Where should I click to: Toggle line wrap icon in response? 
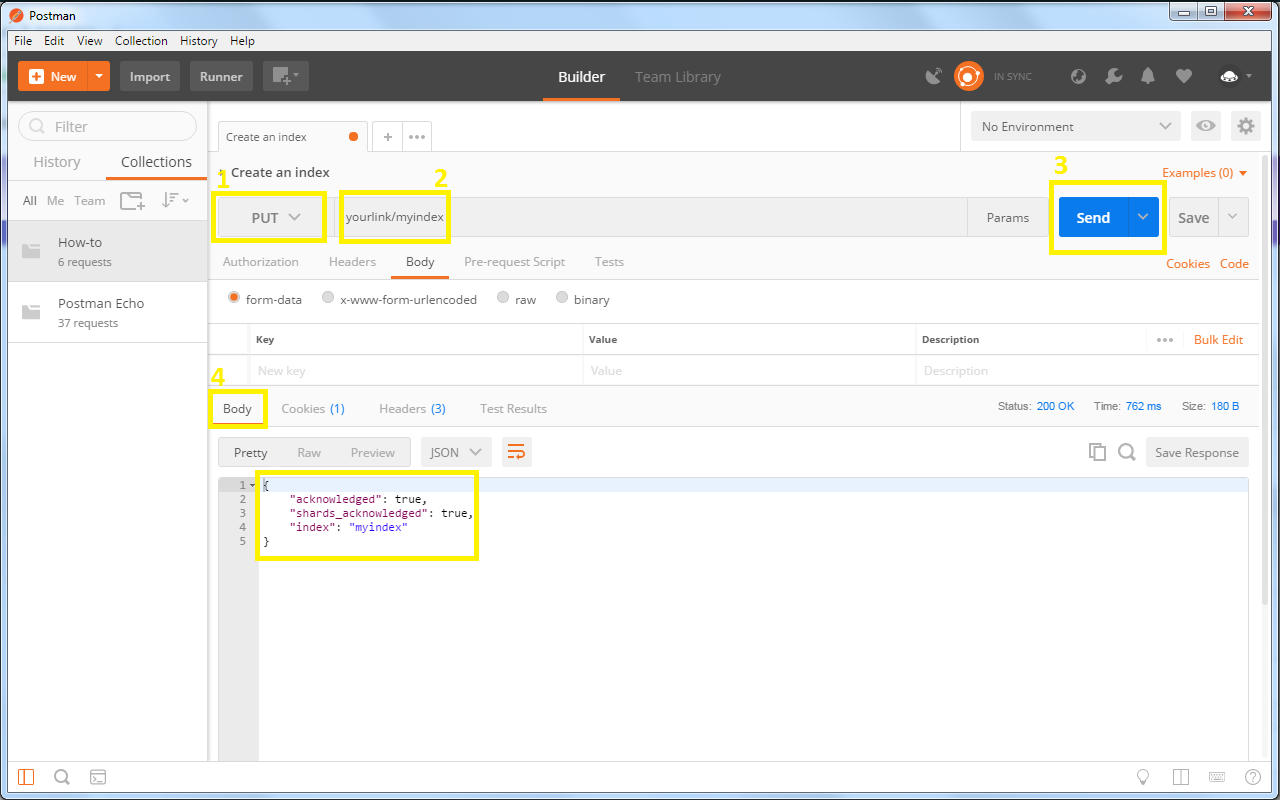pos(516,453)
